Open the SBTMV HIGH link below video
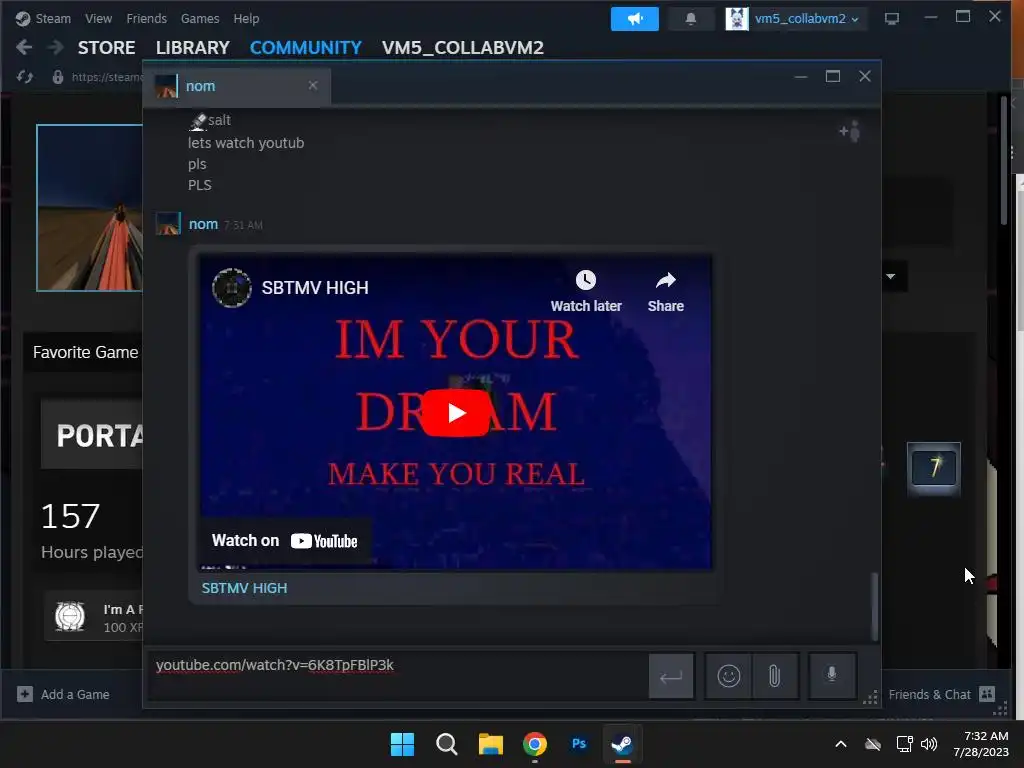The width and height of the screenshot is (1024, 768). 244,588
